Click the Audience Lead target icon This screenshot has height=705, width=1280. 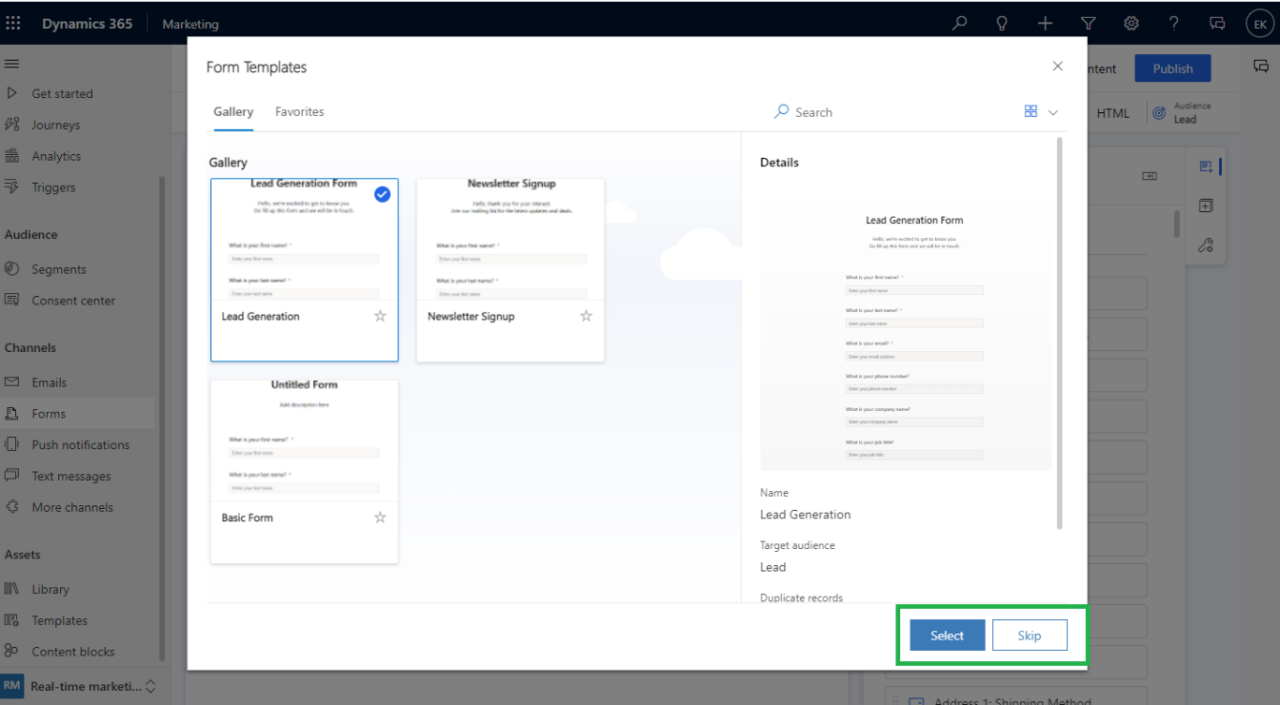tap(1159, 112)
